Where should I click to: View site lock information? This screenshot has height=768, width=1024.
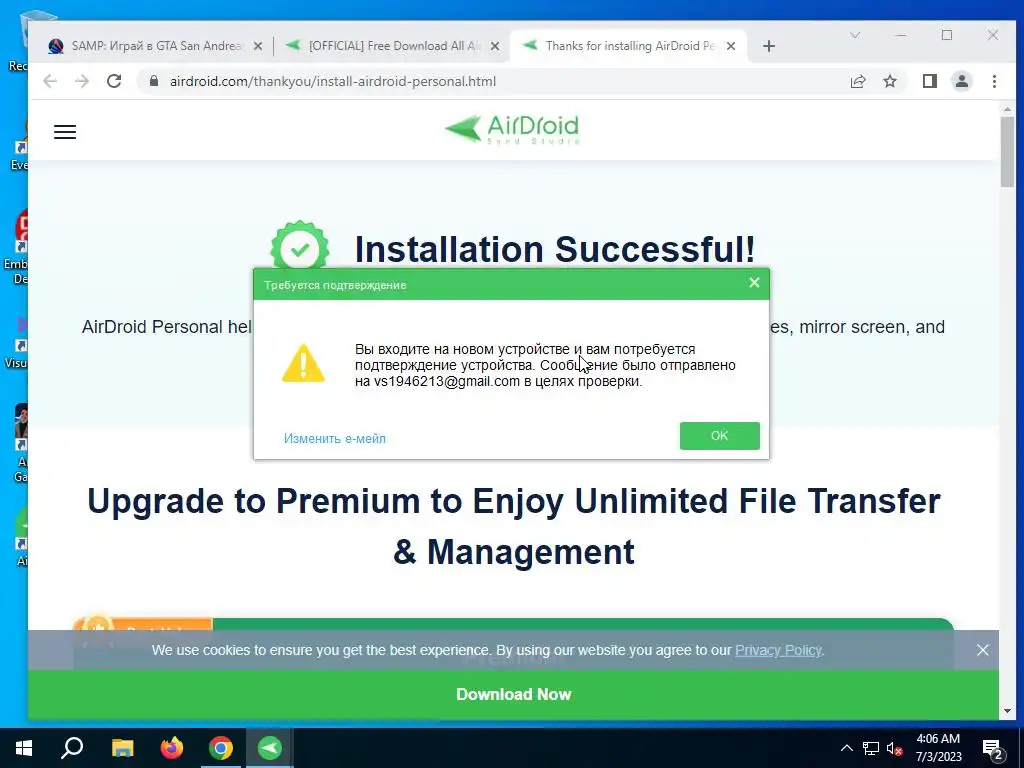(154, 81)
